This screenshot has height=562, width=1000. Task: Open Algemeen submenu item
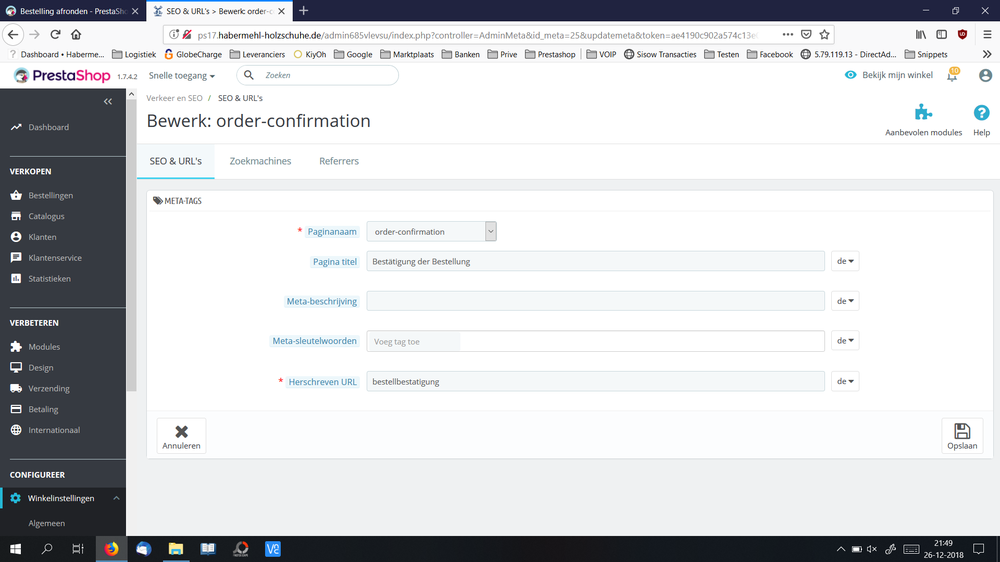(x=47, y=523)
